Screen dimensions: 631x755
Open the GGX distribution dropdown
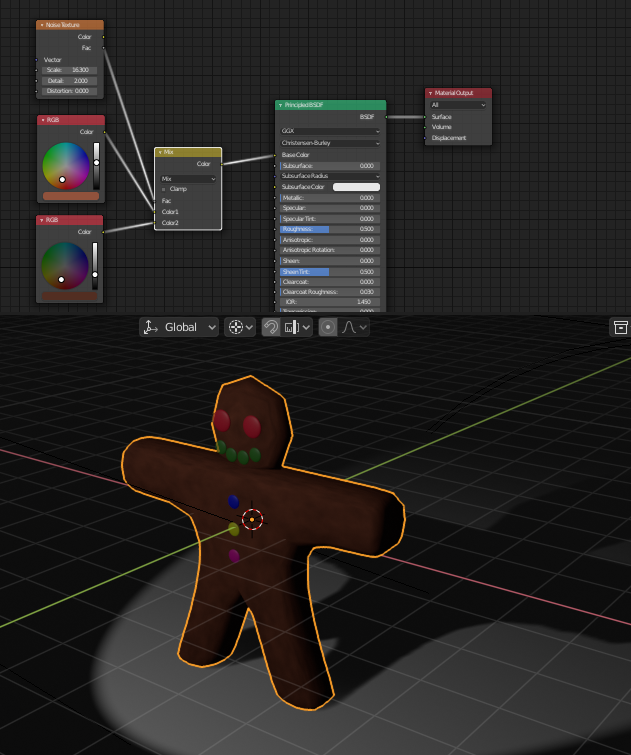click(330, 131)
